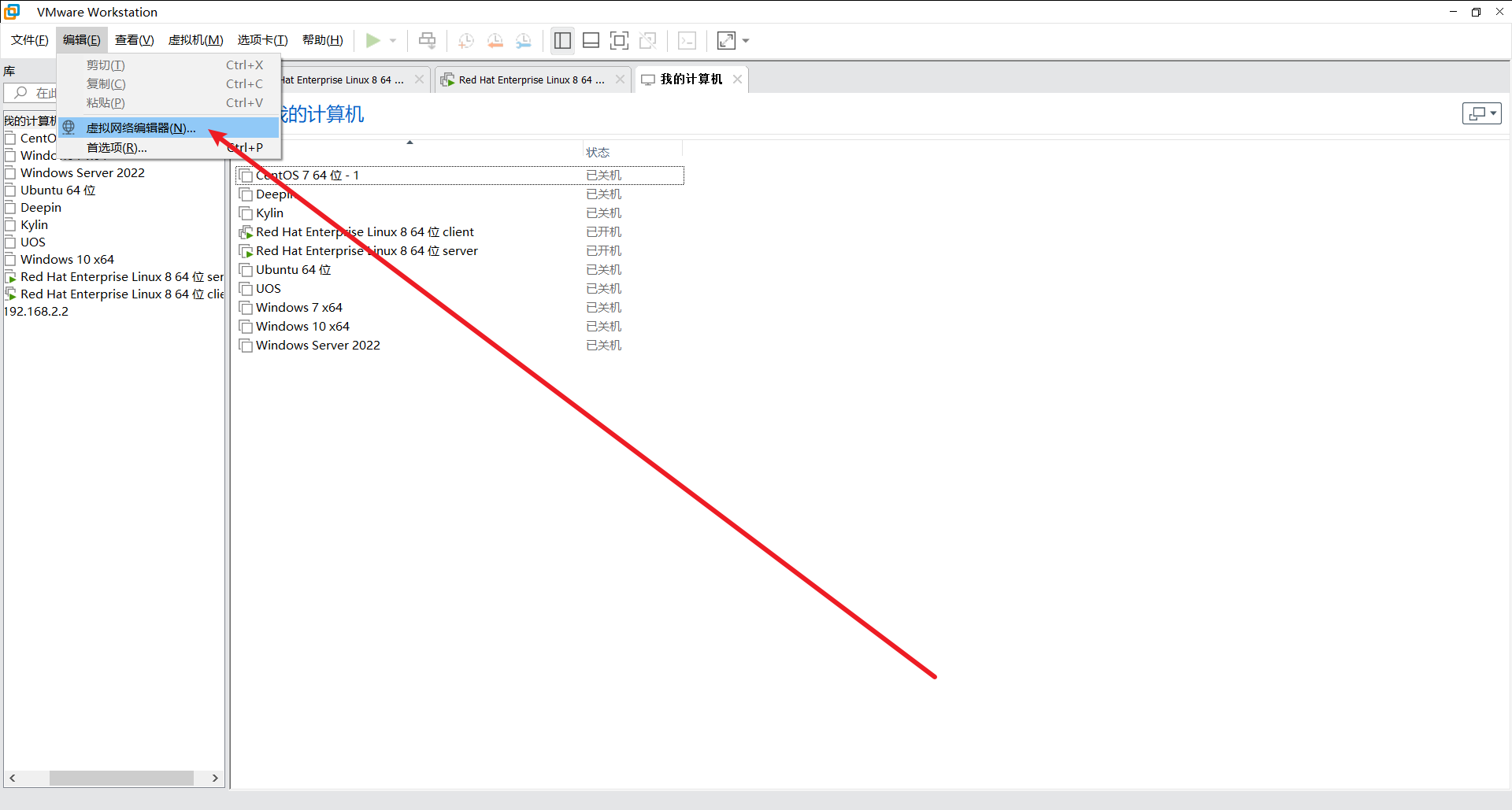Open the 查看(V) menu
The image size is (1512, 810).
coord(135,40)
